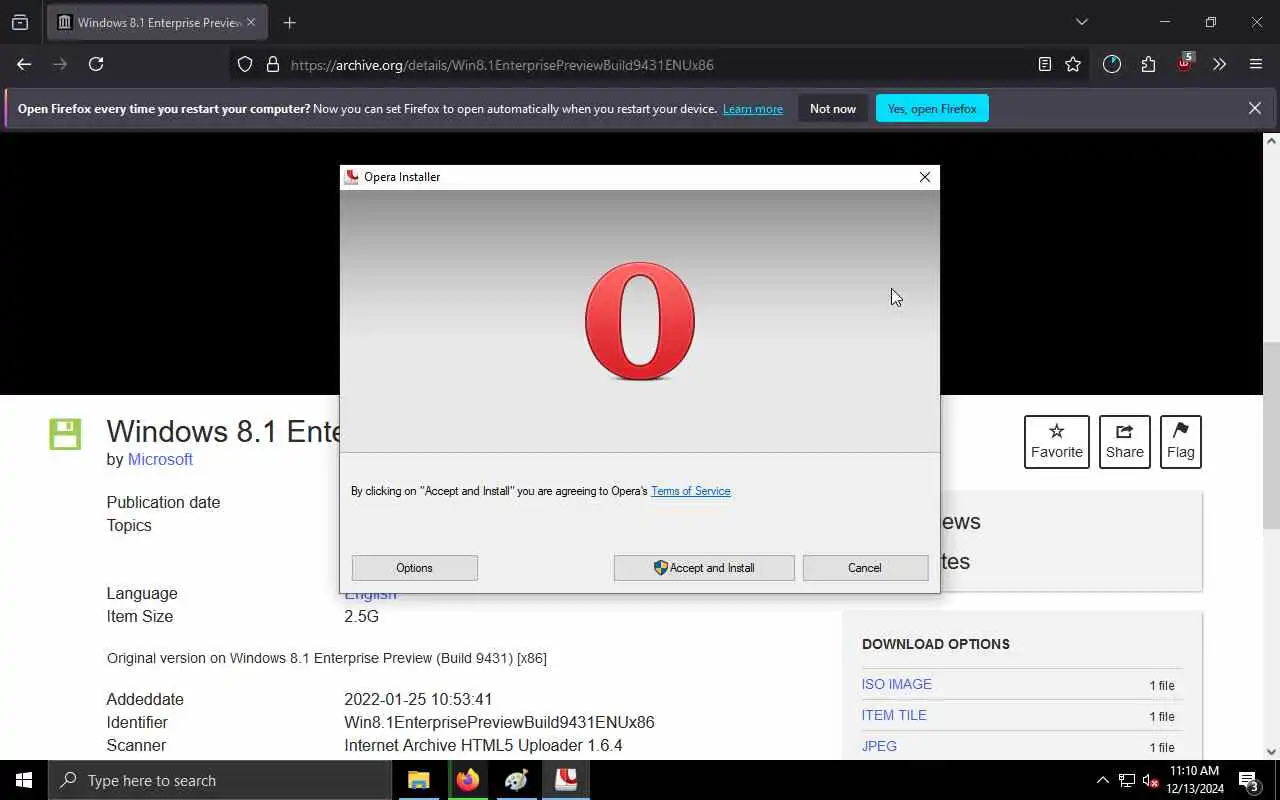Expand more tools overflow chevrons
This screenshot has height=800, width=1280.
tap(1219, 64)
